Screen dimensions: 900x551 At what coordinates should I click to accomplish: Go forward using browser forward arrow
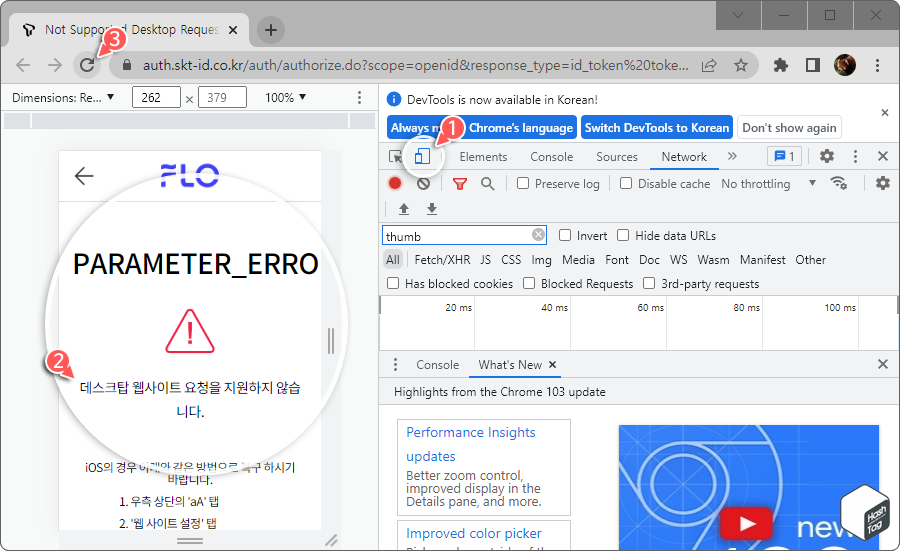pyautogui.click(x=55, y=65)
